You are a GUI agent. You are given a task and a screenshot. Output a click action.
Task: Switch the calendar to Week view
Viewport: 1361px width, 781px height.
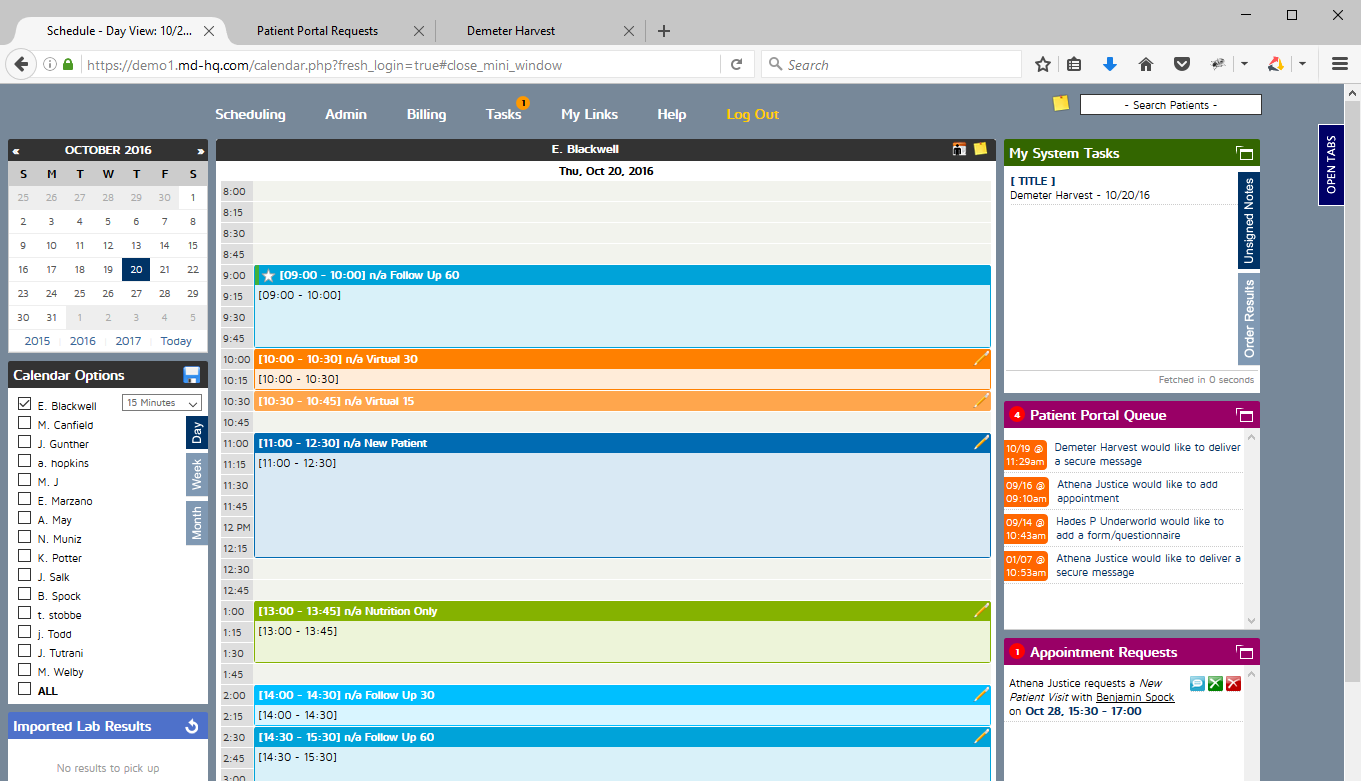tap(196, 475)
